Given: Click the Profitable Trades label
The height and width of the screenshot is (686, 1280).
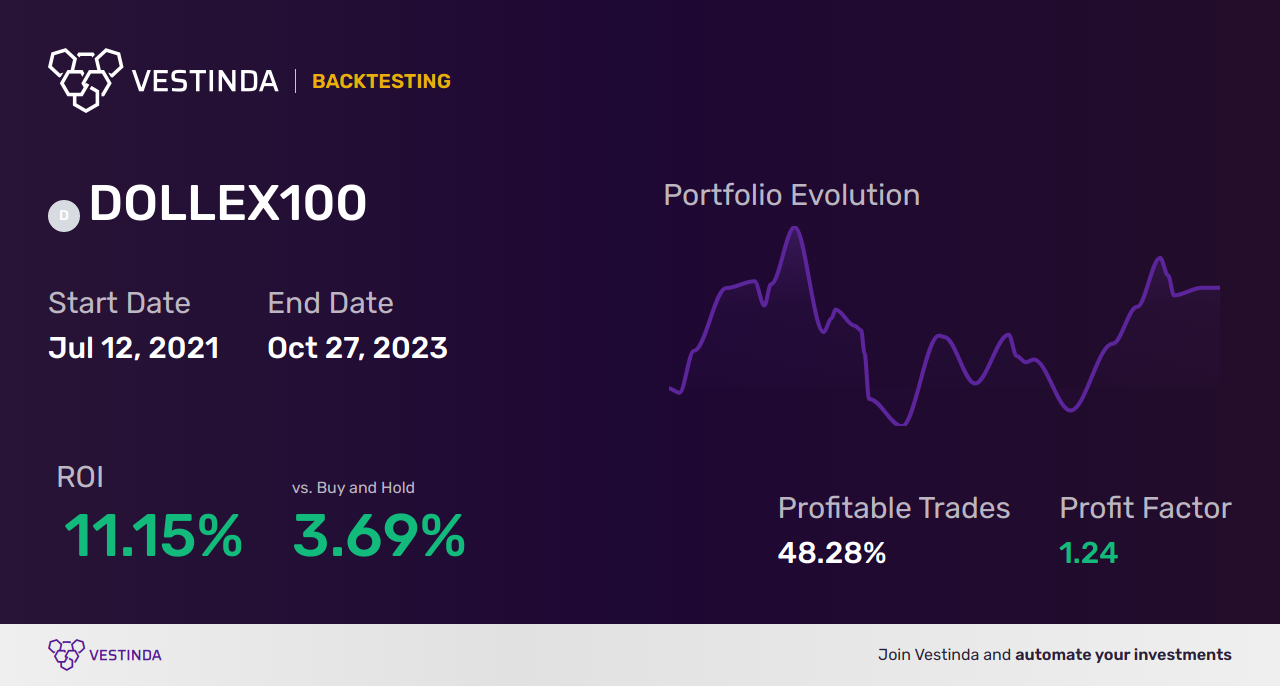Looking at the screenshot, I should [x=894, y=508].
